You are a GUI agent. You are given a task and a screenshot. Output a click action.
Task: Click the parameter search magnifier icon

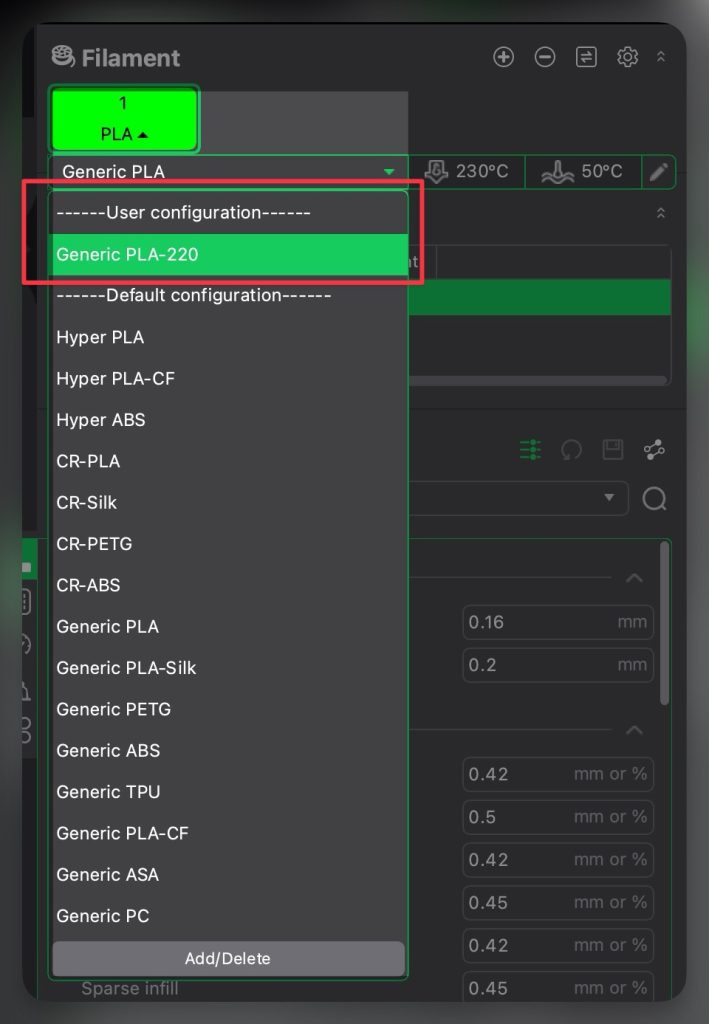coord(654,498)
